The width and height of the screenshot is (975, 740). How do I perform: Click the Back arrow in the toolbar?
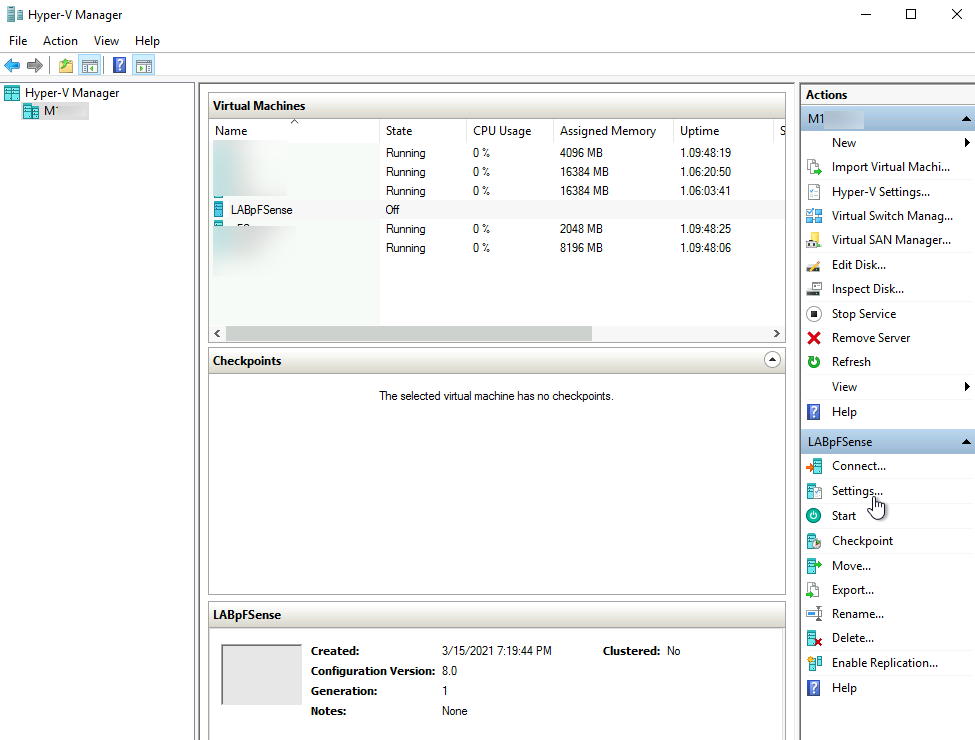[12, 65]
